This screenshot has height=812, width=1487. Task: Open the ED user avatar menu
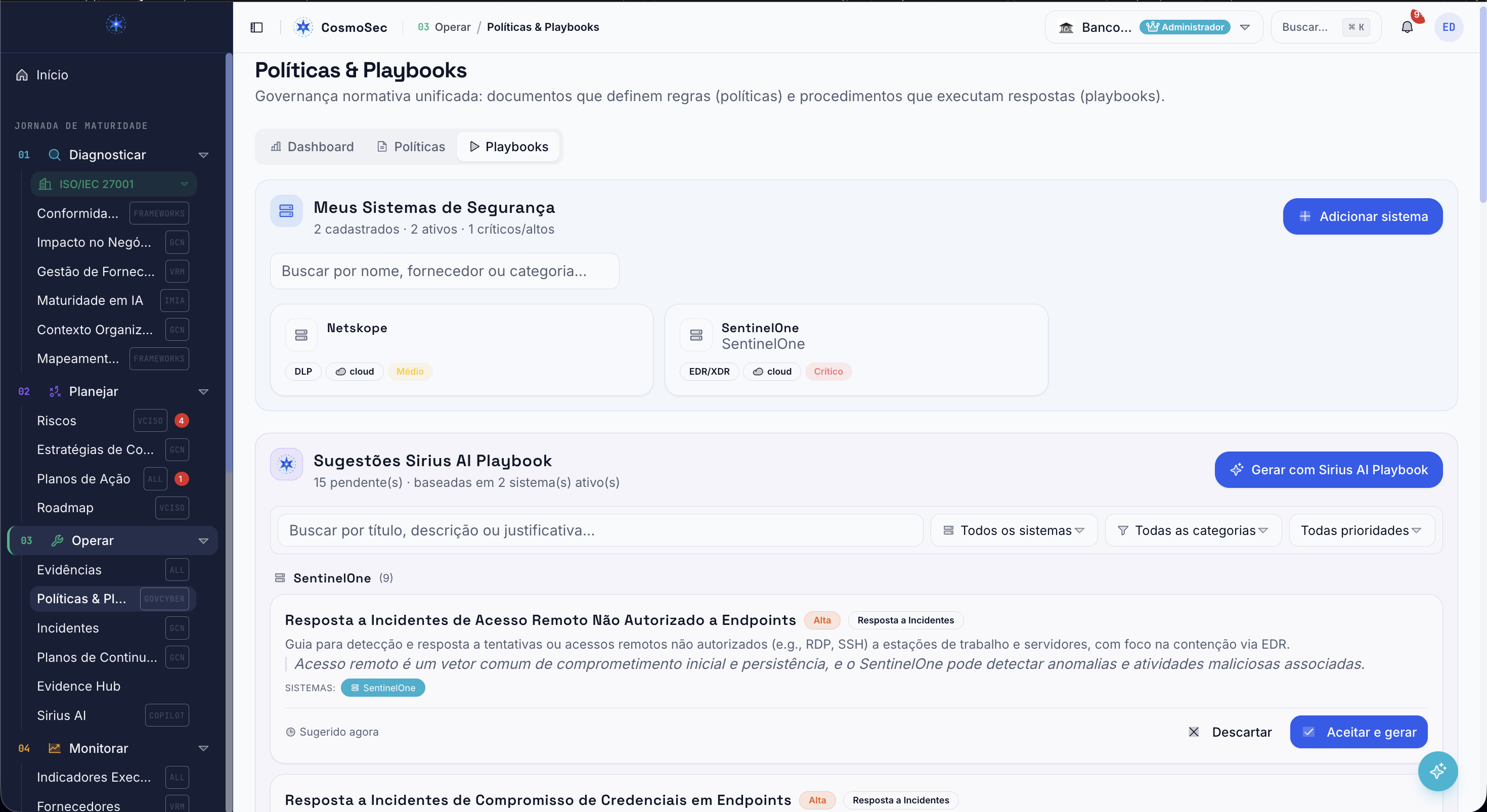[x=1449, y=27]
